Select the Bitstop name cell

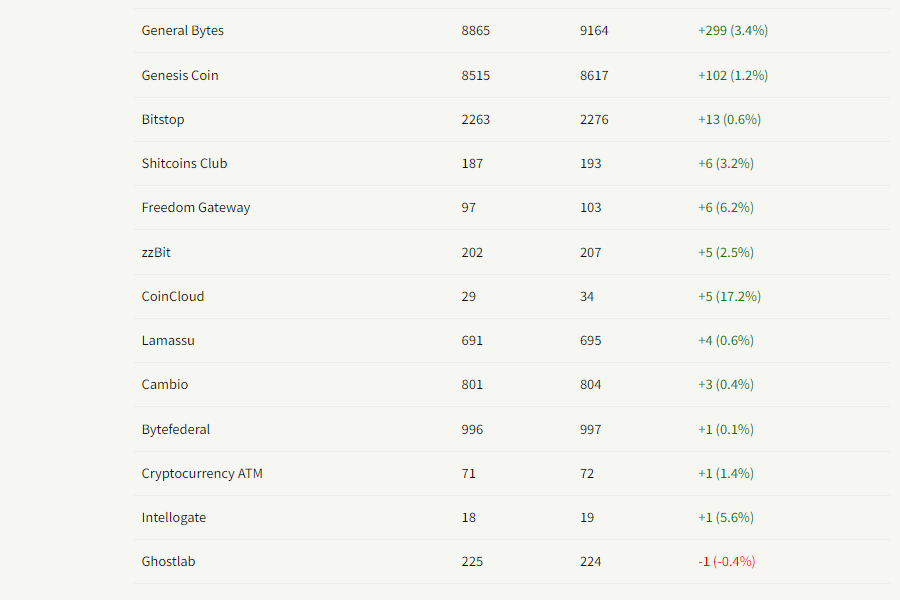163,119
